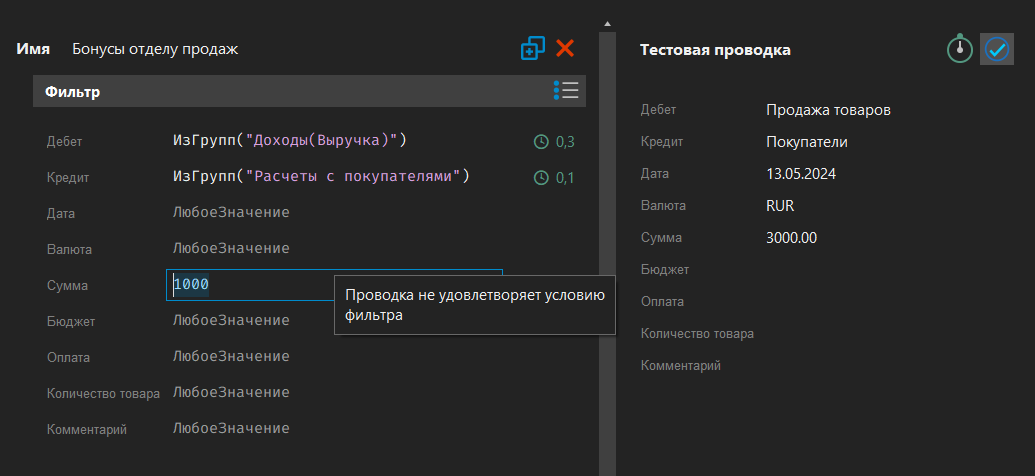
Task: Click the Валюта filter value ЛюбоеЗначение
Action: pyautogui.click(x=231, y=248)
